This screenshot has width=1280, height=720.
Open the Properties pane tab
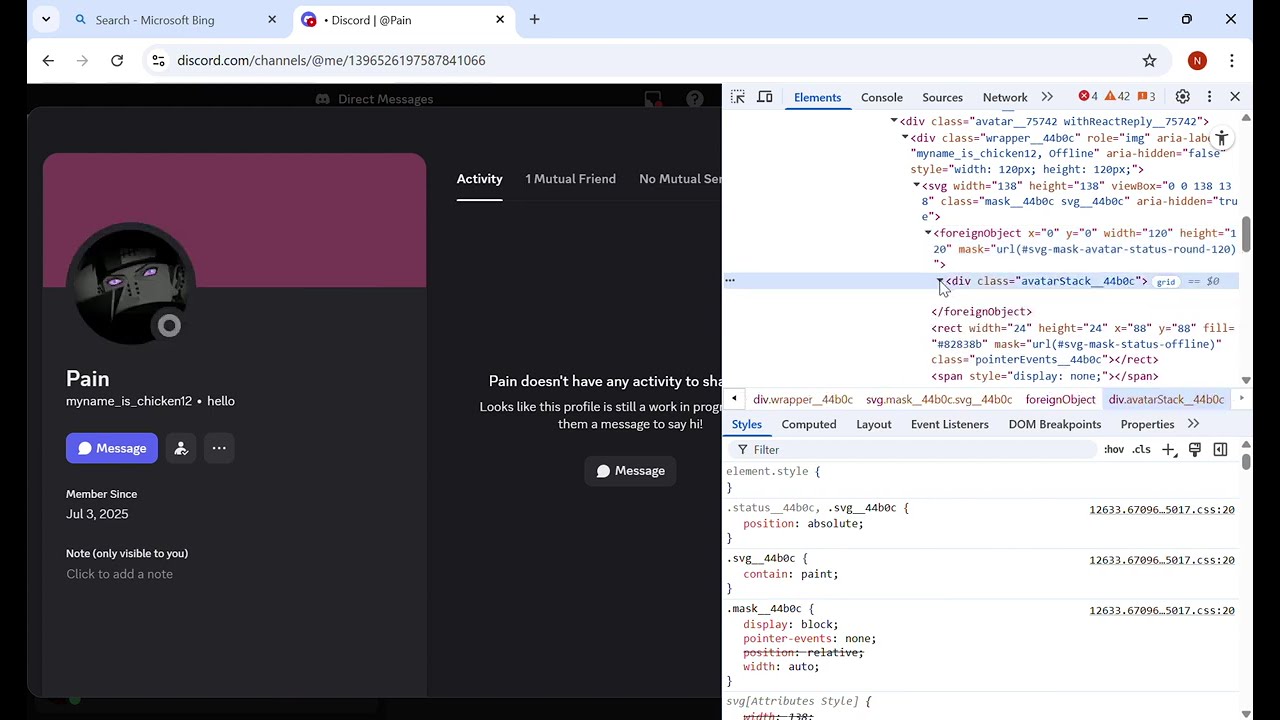[x=1147, y=424]
